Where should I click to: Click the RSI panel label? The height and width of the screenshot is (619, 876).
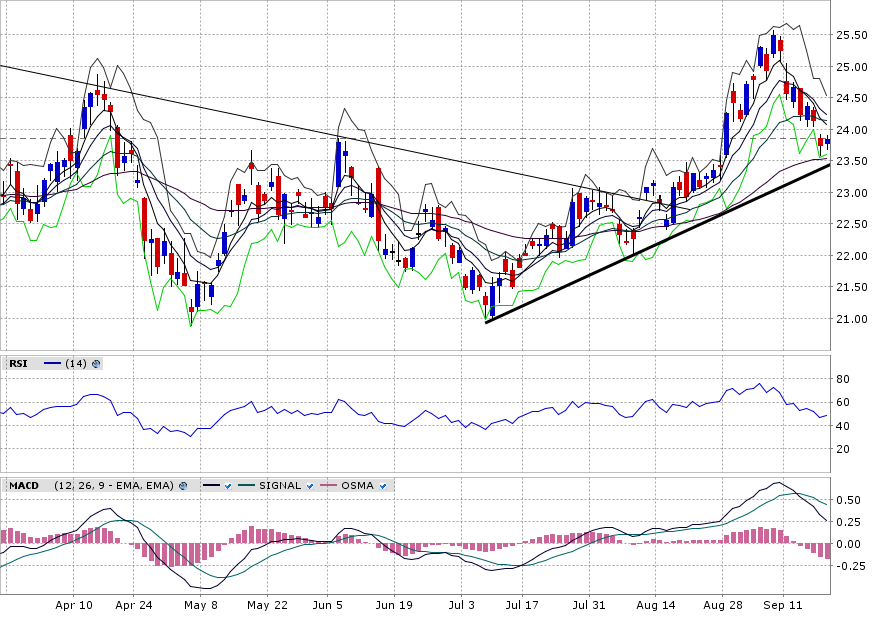point(18,364)
